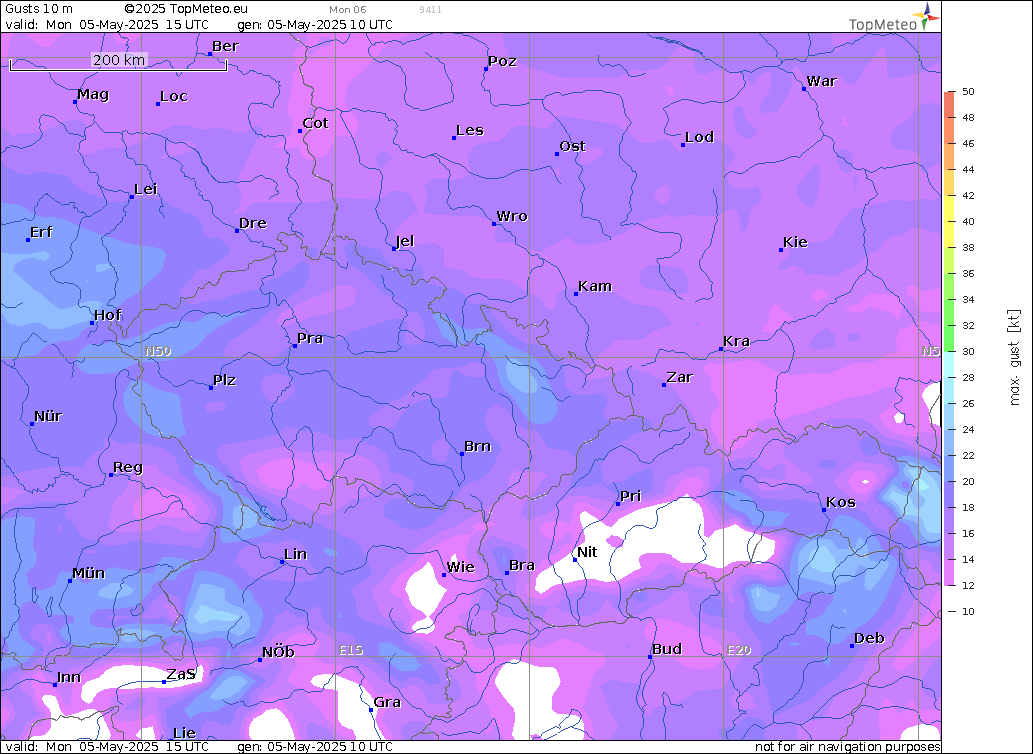Click the N50 latitude label near Hof
The height and width of the screenshot is (754, 1033).
tap(158, 351)
